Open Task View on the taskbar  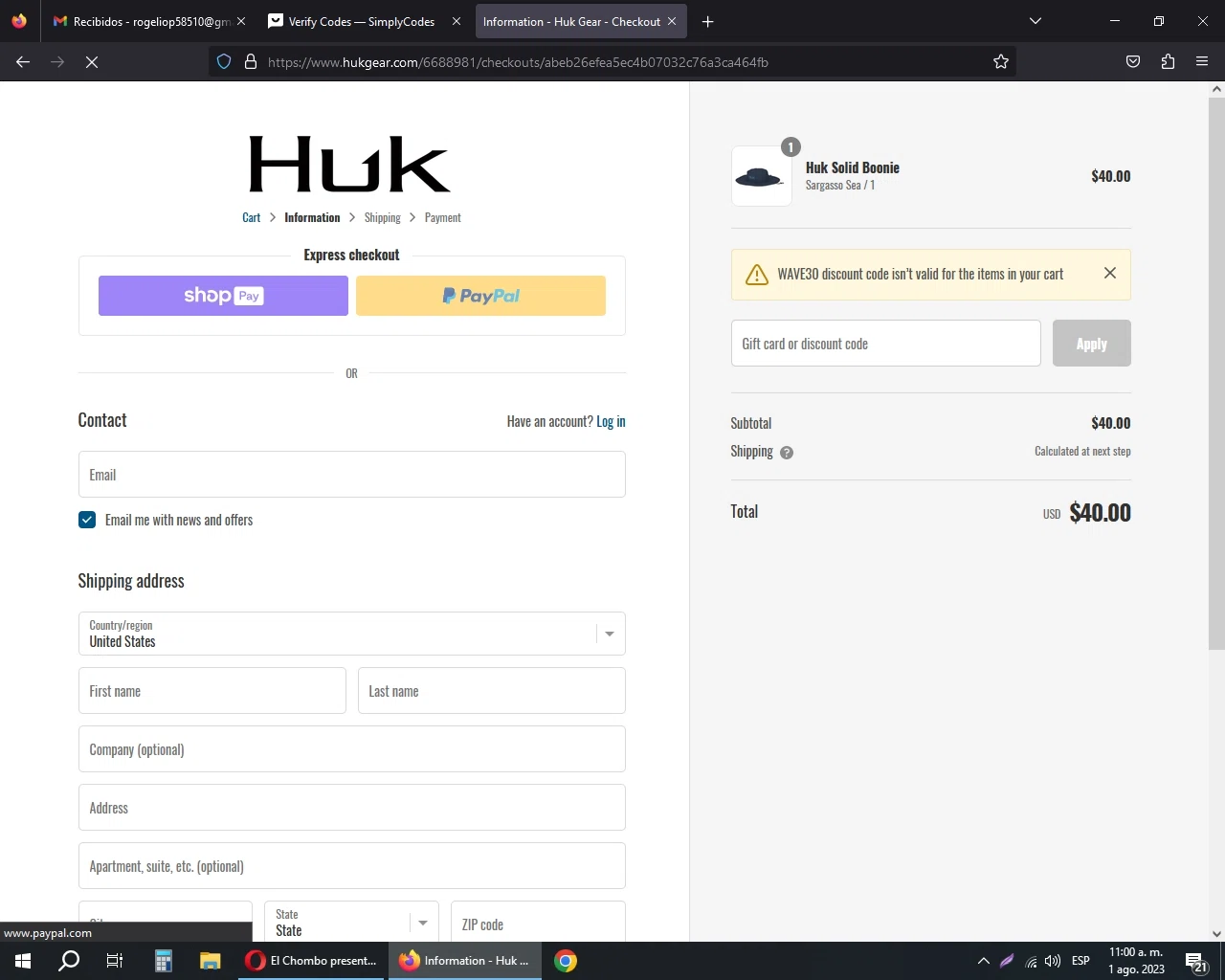pos(115,961)
